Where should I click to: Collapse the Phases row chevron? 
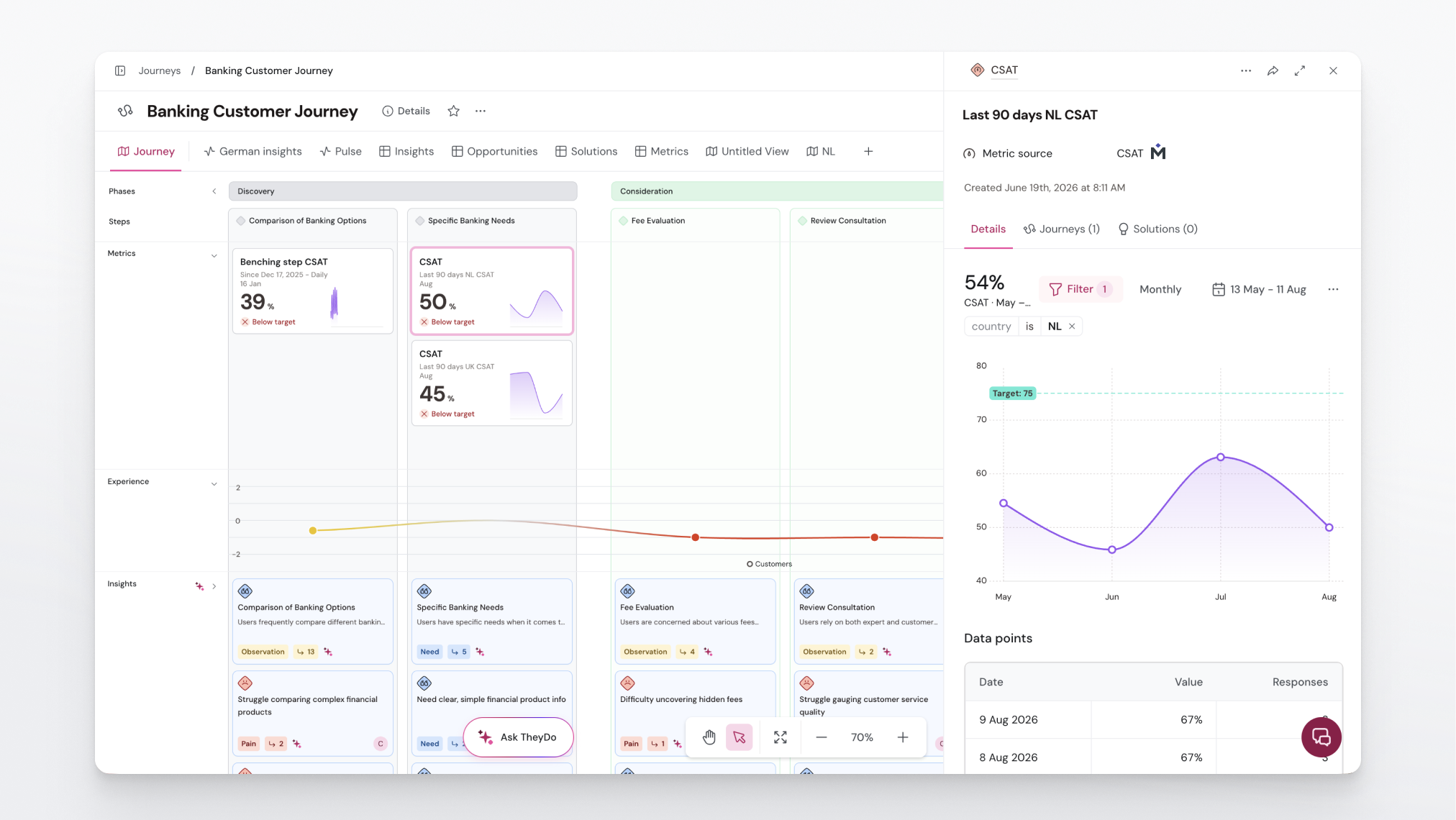tap(214, 191)
